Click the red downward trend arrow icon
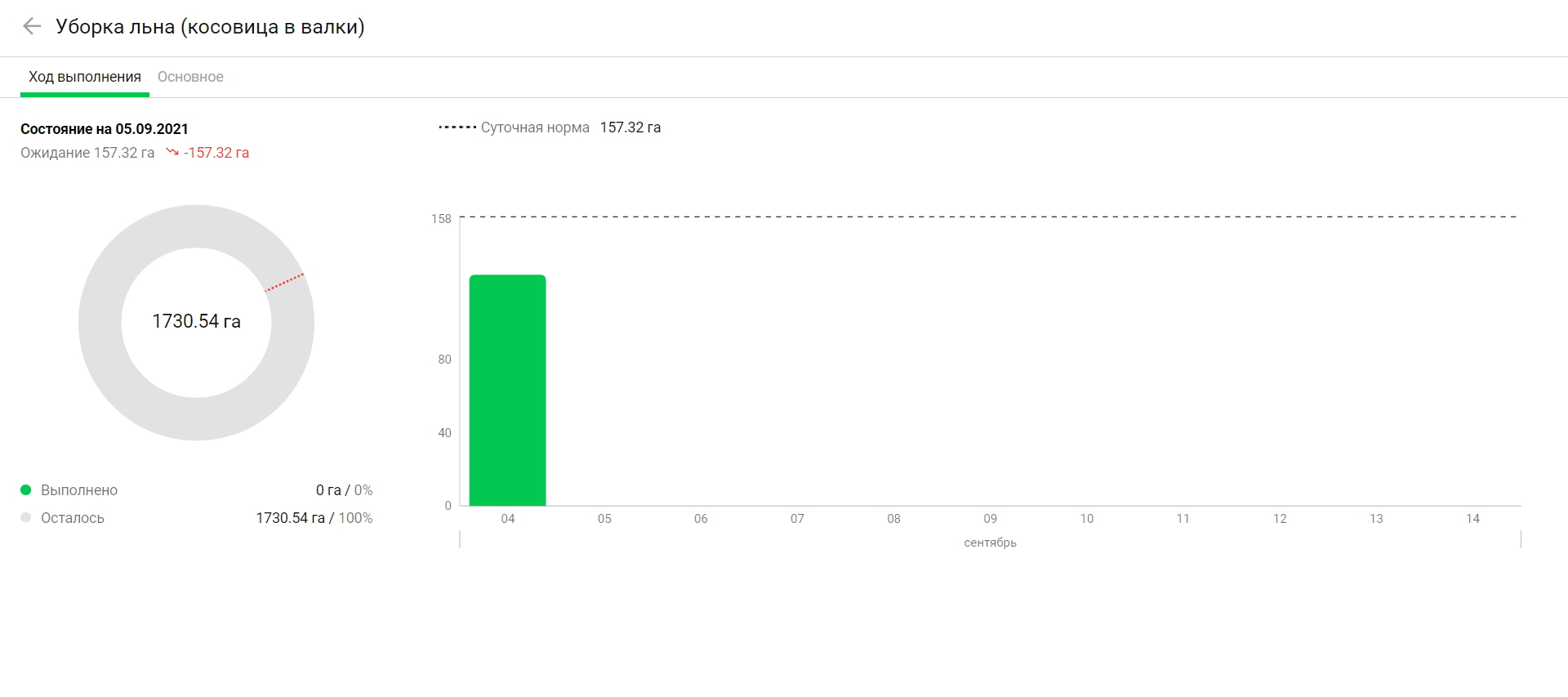The height and width of the screenshot is (697, 1568). coord(171,152)
